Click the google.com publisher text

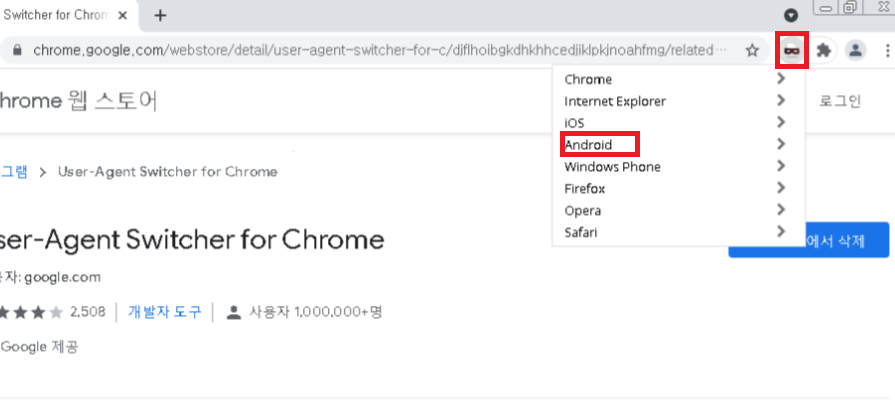[x=62, y=278]
